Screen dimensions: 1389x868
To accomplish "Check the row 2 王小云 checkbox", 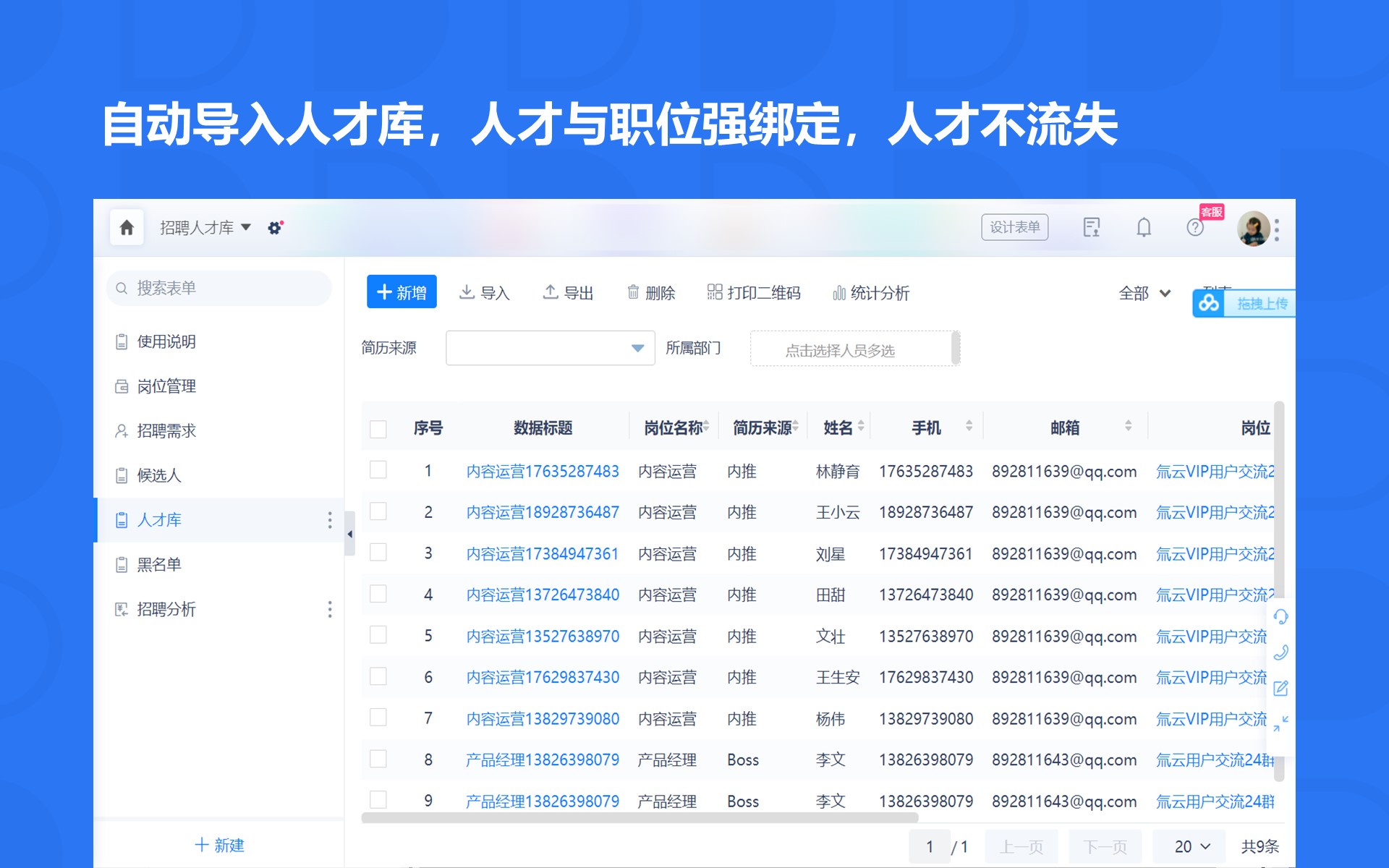I will [x=378, y=511].
